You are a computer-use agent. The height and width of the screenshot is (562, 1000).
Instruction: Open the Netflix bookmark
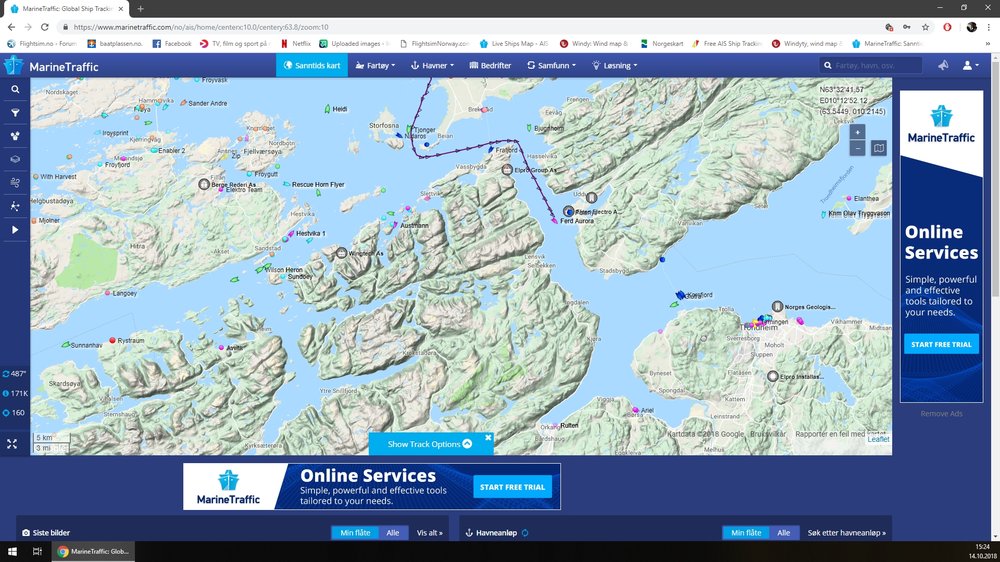point(296,43)
